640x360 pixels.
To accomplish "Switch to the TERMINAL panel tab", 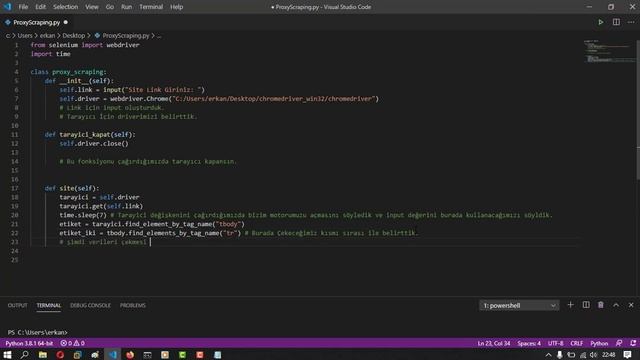I will point(49,305).
